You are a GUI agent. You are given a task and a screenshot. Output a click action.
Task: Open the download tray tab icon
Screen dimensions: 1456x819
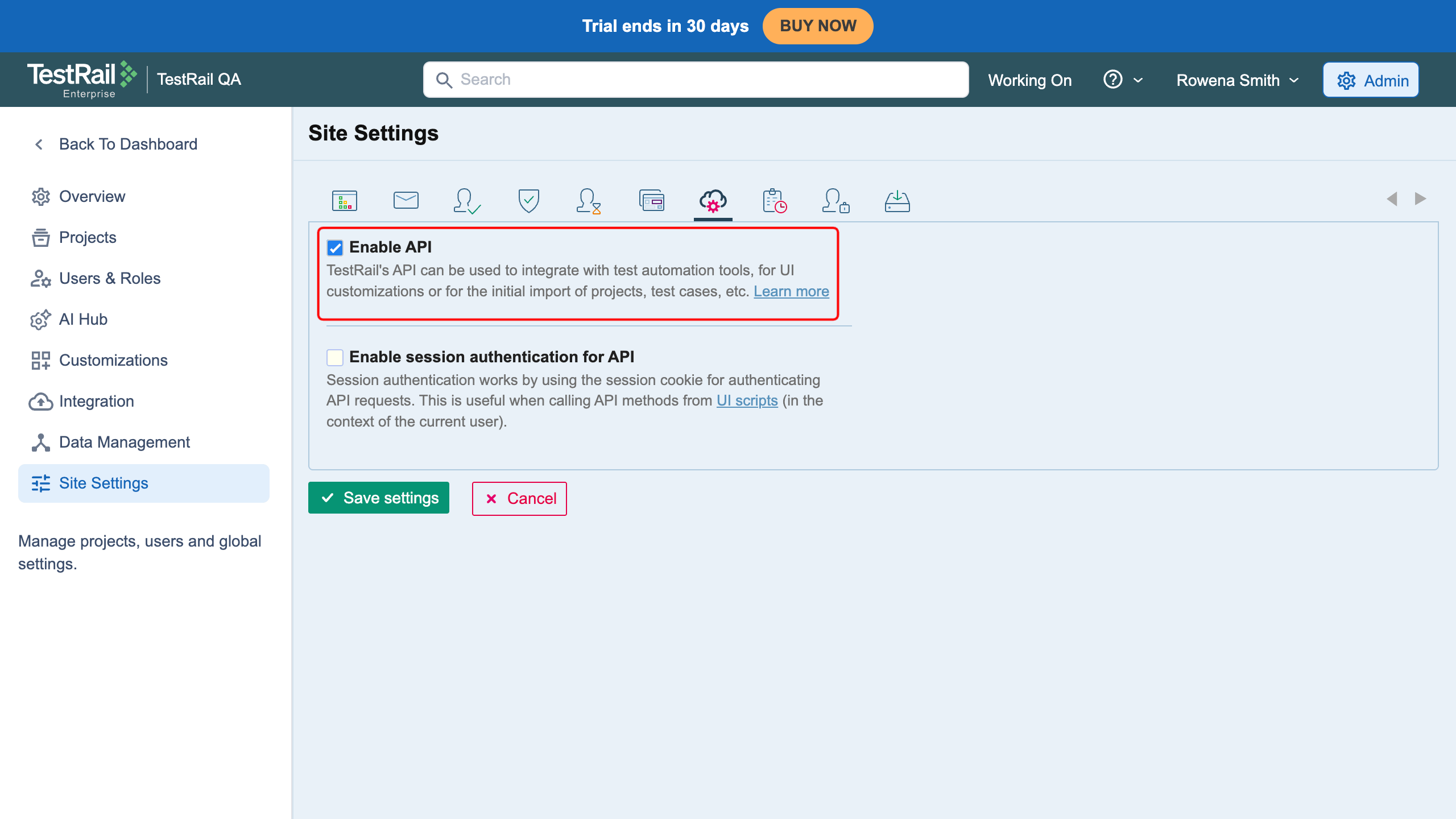897,201
